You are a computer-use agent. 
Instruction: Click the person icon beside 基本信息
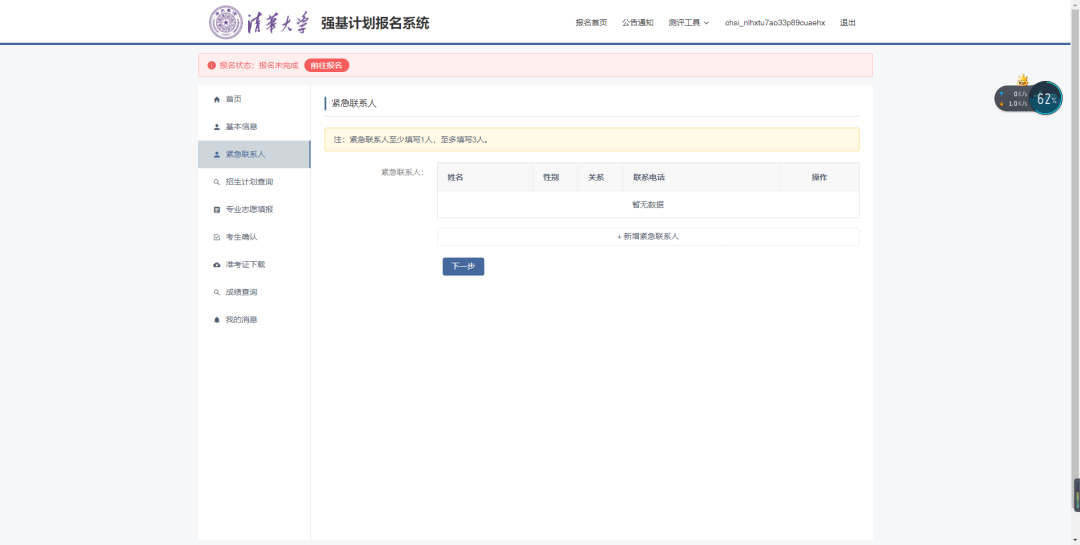pyautogui.click(x=216, y=127)
